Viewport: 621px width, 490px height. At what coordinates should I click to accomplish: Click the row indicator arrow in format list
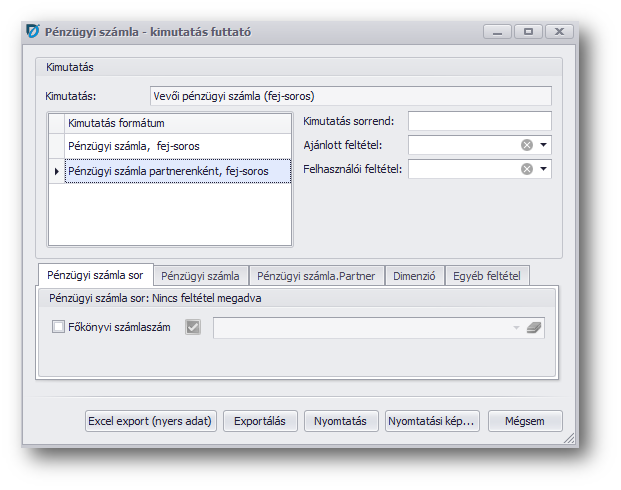click(56, 172)
